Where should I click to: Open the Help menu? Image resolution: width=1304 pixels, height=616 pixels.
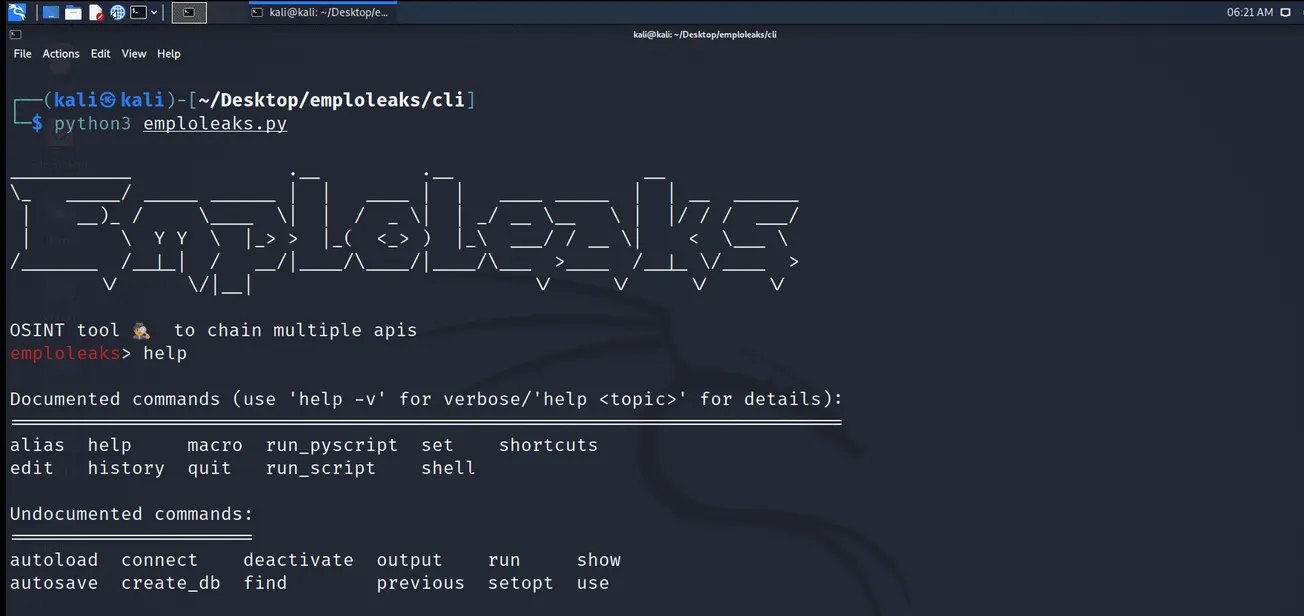click(x=168, y=53)
